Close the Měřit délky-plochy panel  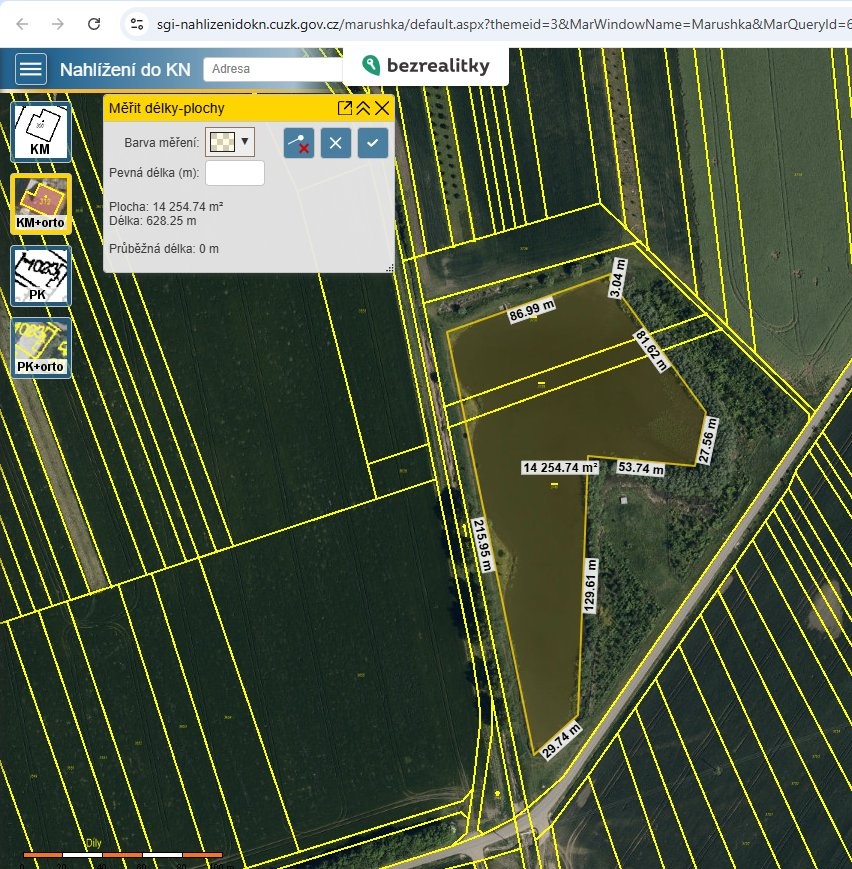382,108
